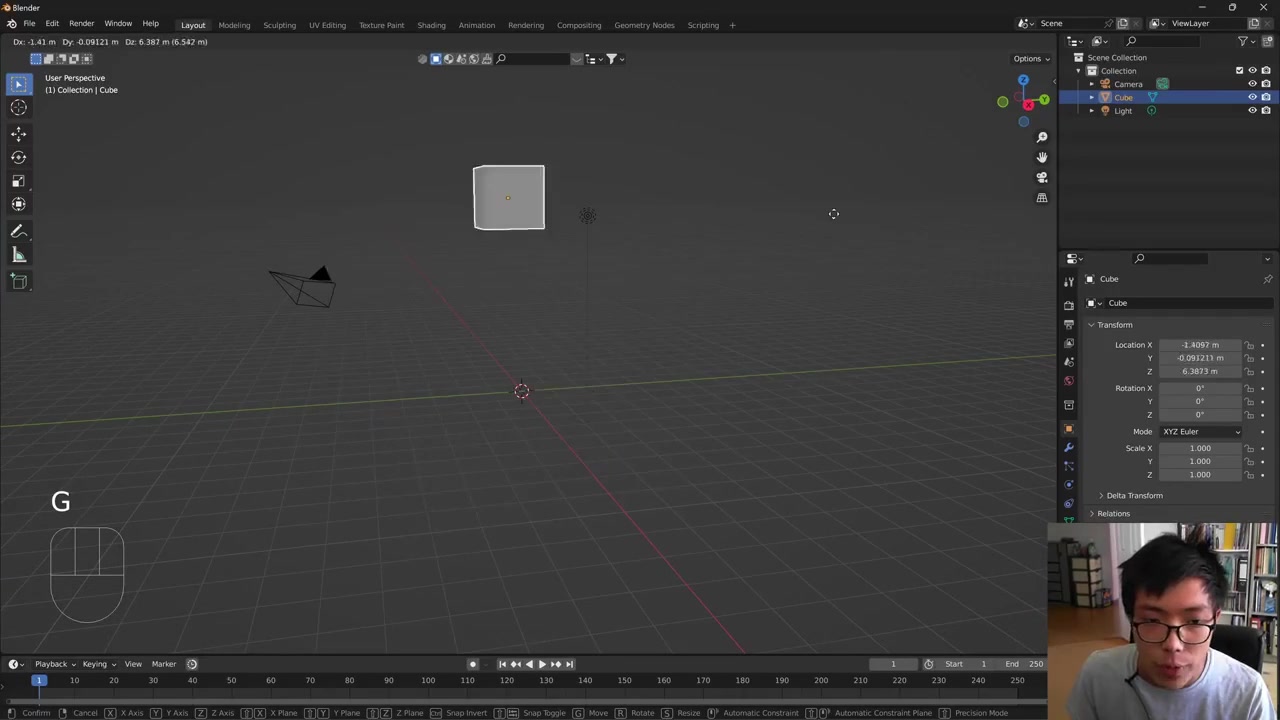Select the Scale tool
This screenshot has height=720, width=1280.
(18, 181)
